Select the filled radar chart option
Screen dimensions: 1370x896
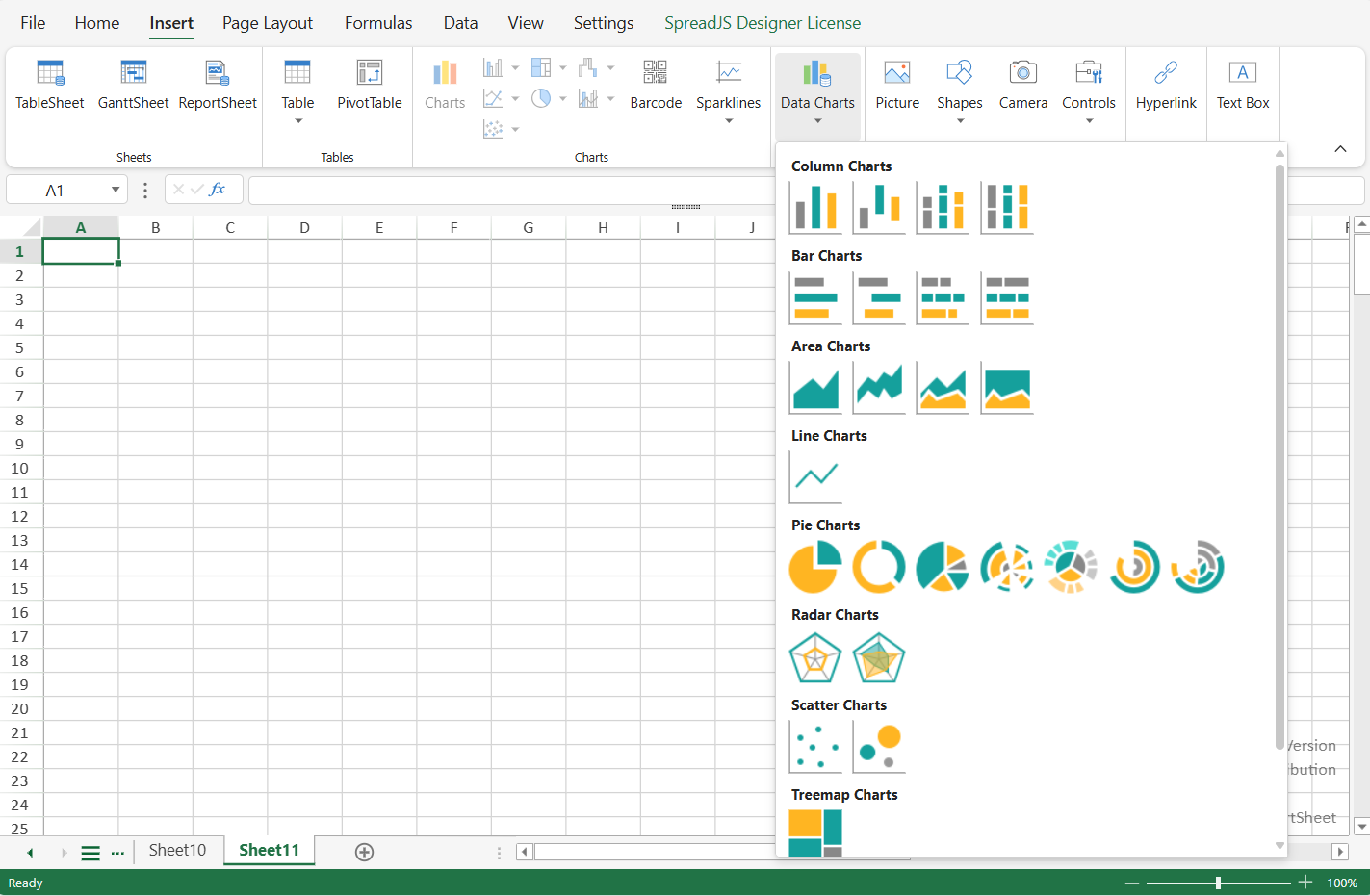pos(879,657)
